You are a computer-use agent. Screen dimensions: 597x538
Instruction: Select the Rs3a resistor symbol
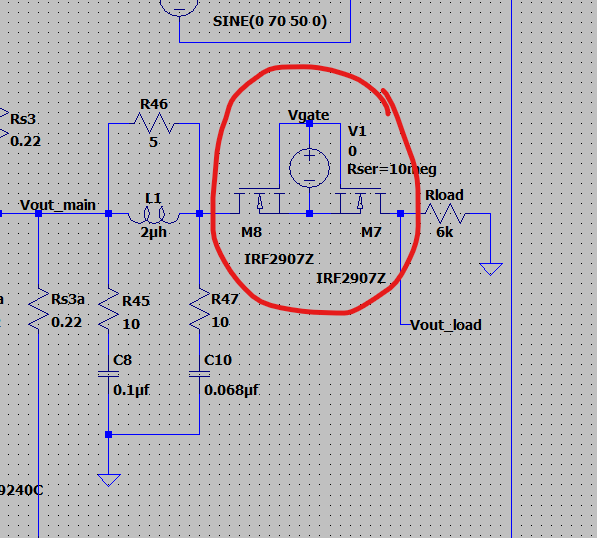click(x=38, y=309)
